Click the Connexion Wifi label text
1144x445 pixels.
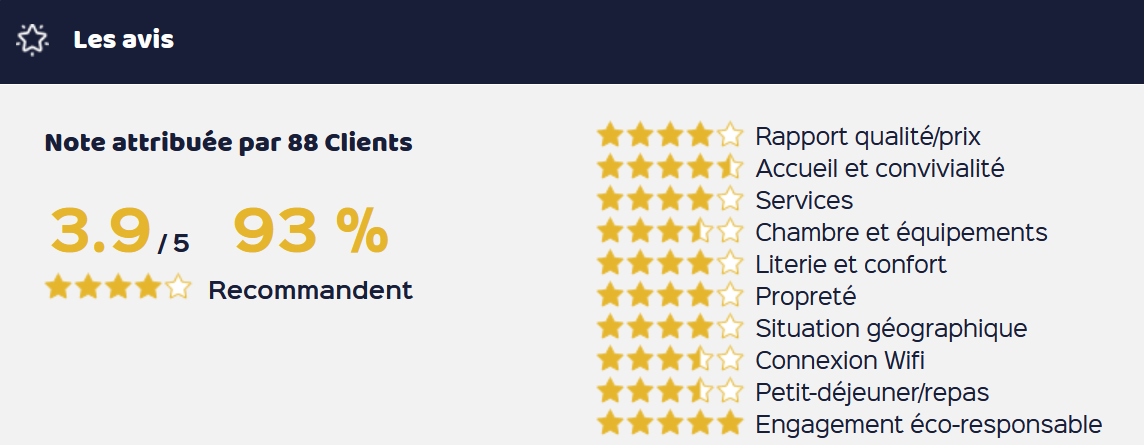pos(840,360)
